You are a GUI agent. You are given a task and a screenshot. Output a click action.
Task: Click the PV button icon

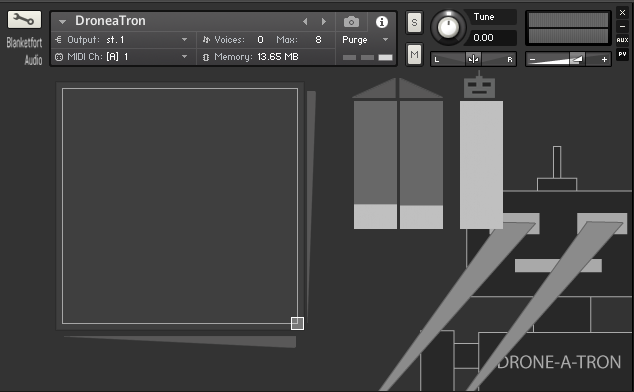coord(622,54)
